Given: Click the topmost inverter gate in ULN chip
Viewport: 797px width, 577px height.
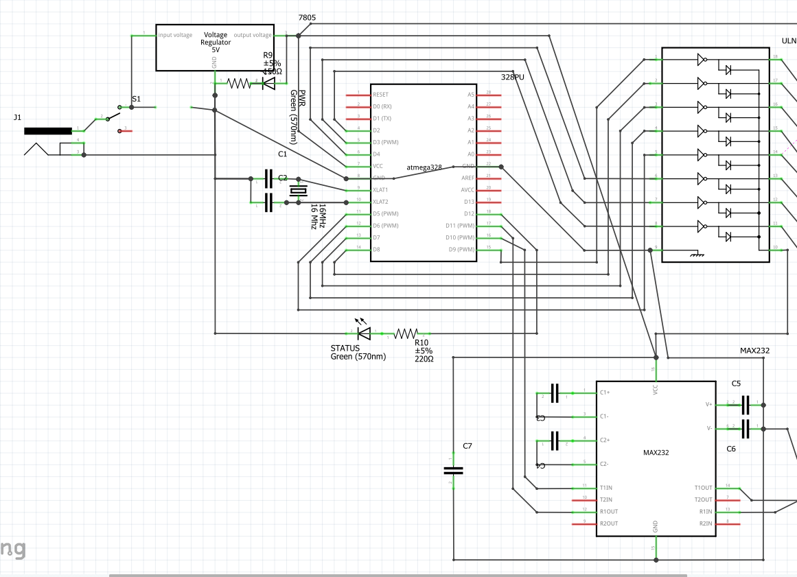Looking at the screenshot, I should pyautogui.click(x=702, y=59).
